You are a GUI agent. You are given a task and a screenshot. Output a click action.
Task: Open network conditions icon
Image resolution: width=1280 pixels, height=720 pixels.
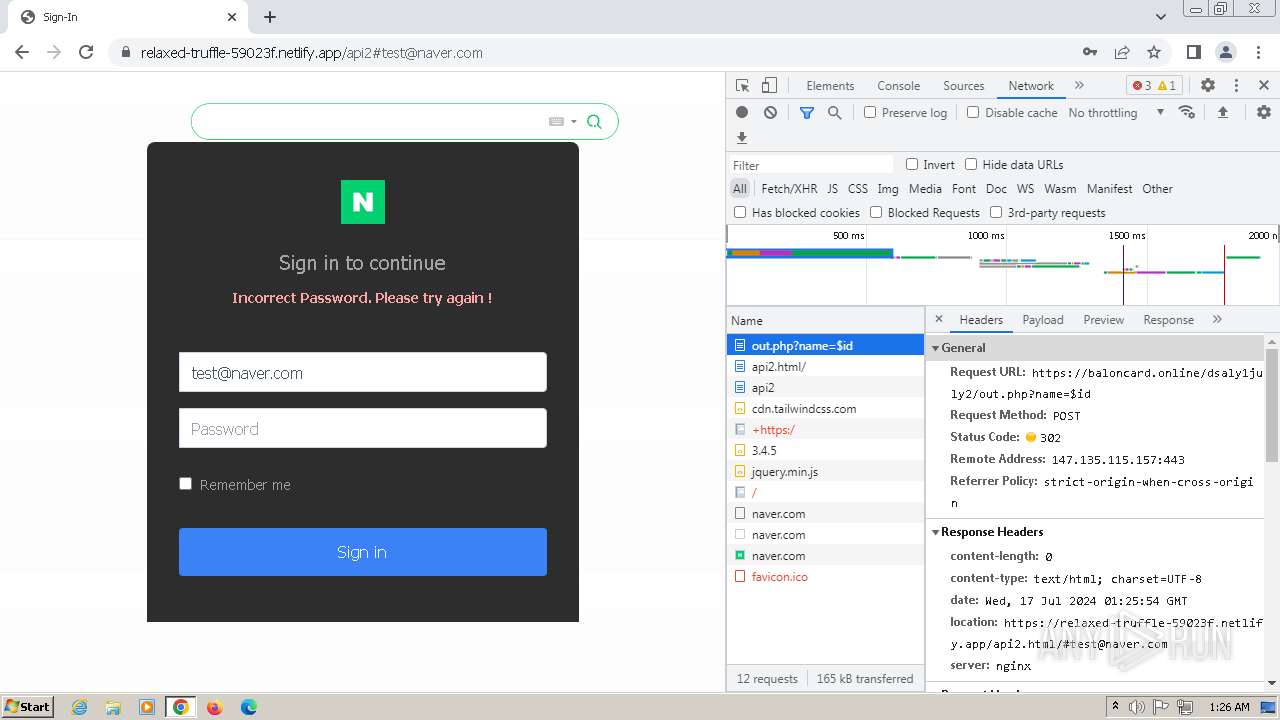1187,112
